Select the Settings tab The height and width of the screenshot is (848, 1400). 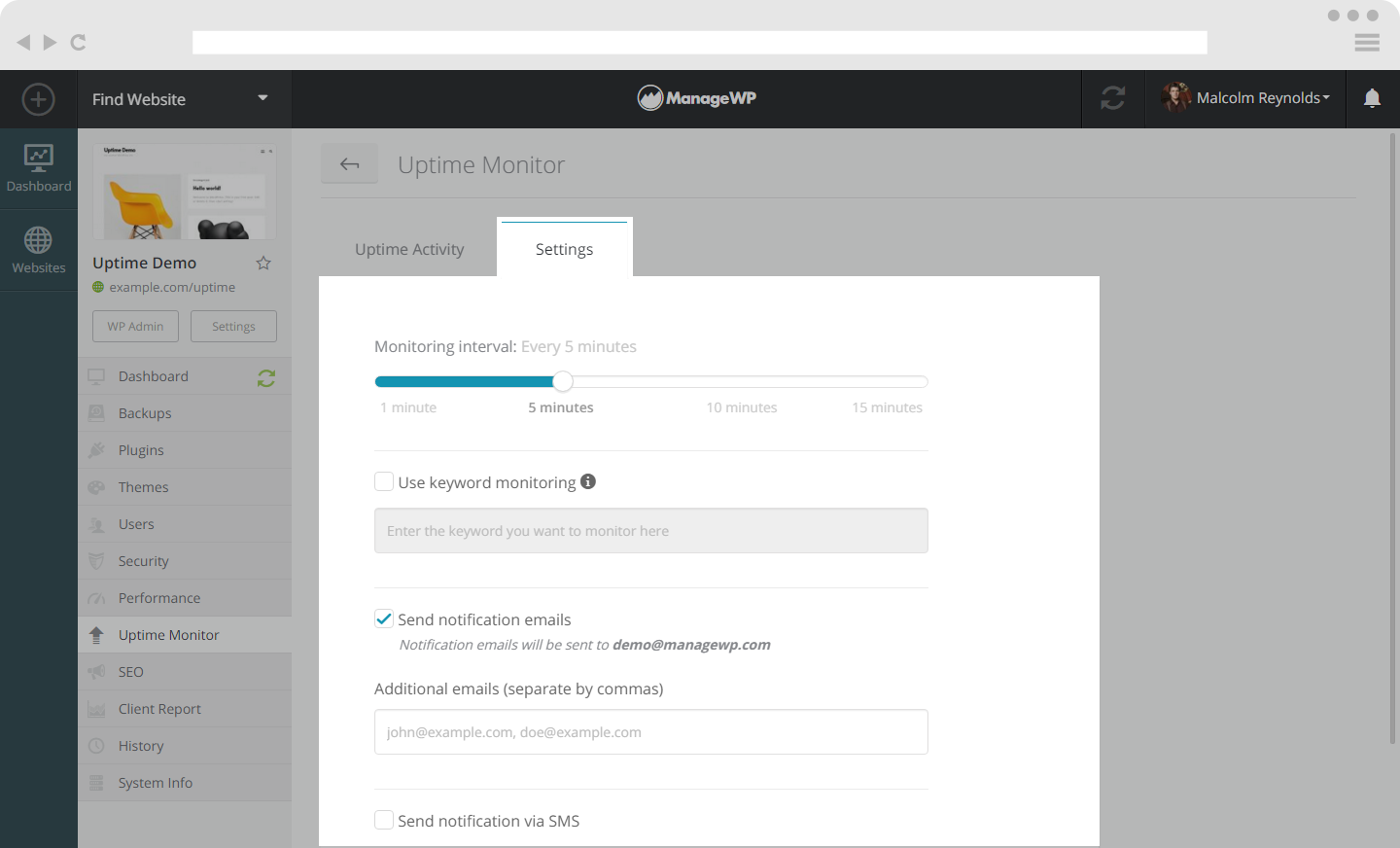coord(565,249)
